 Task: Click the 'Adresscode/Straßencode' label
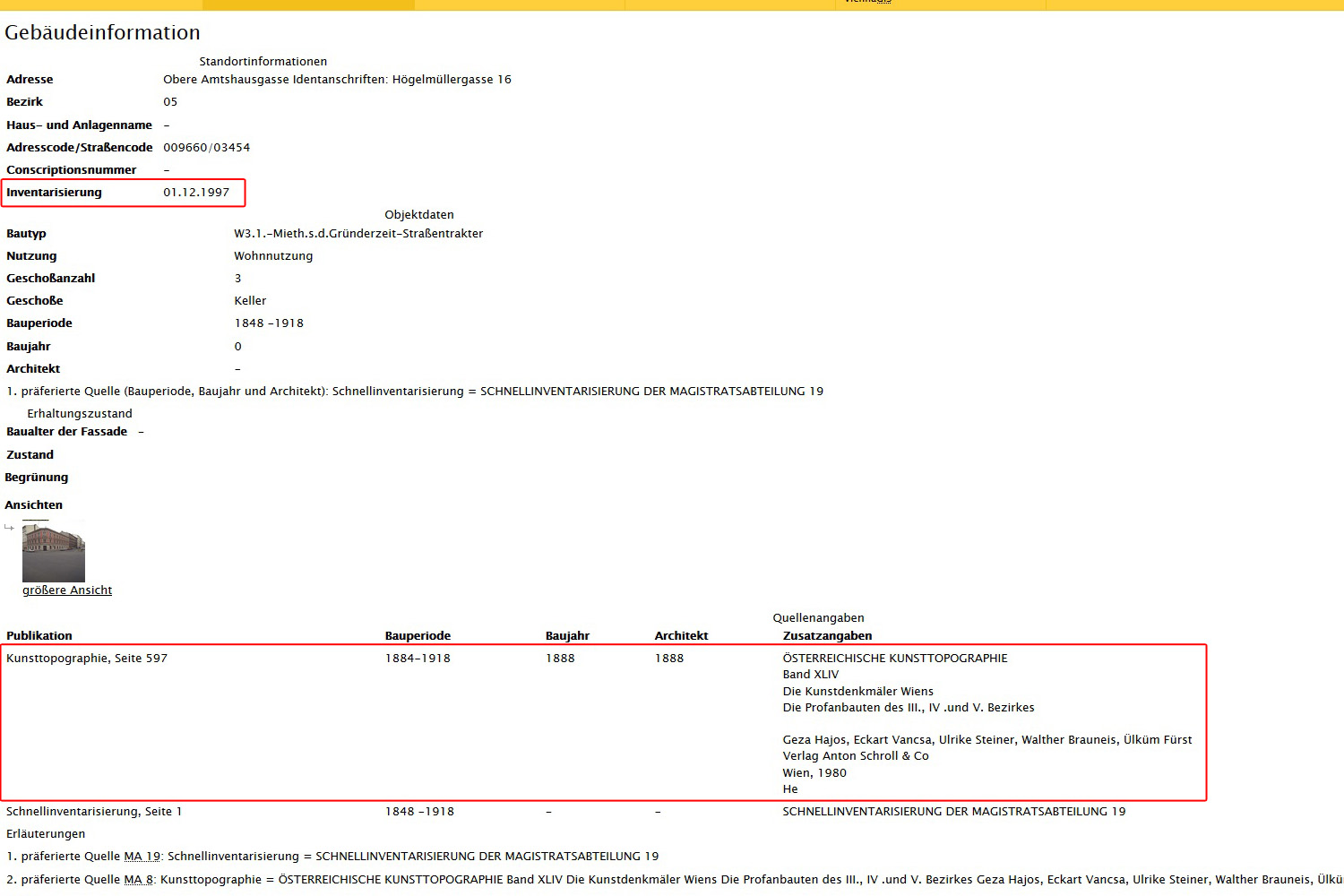coord(80,147)
